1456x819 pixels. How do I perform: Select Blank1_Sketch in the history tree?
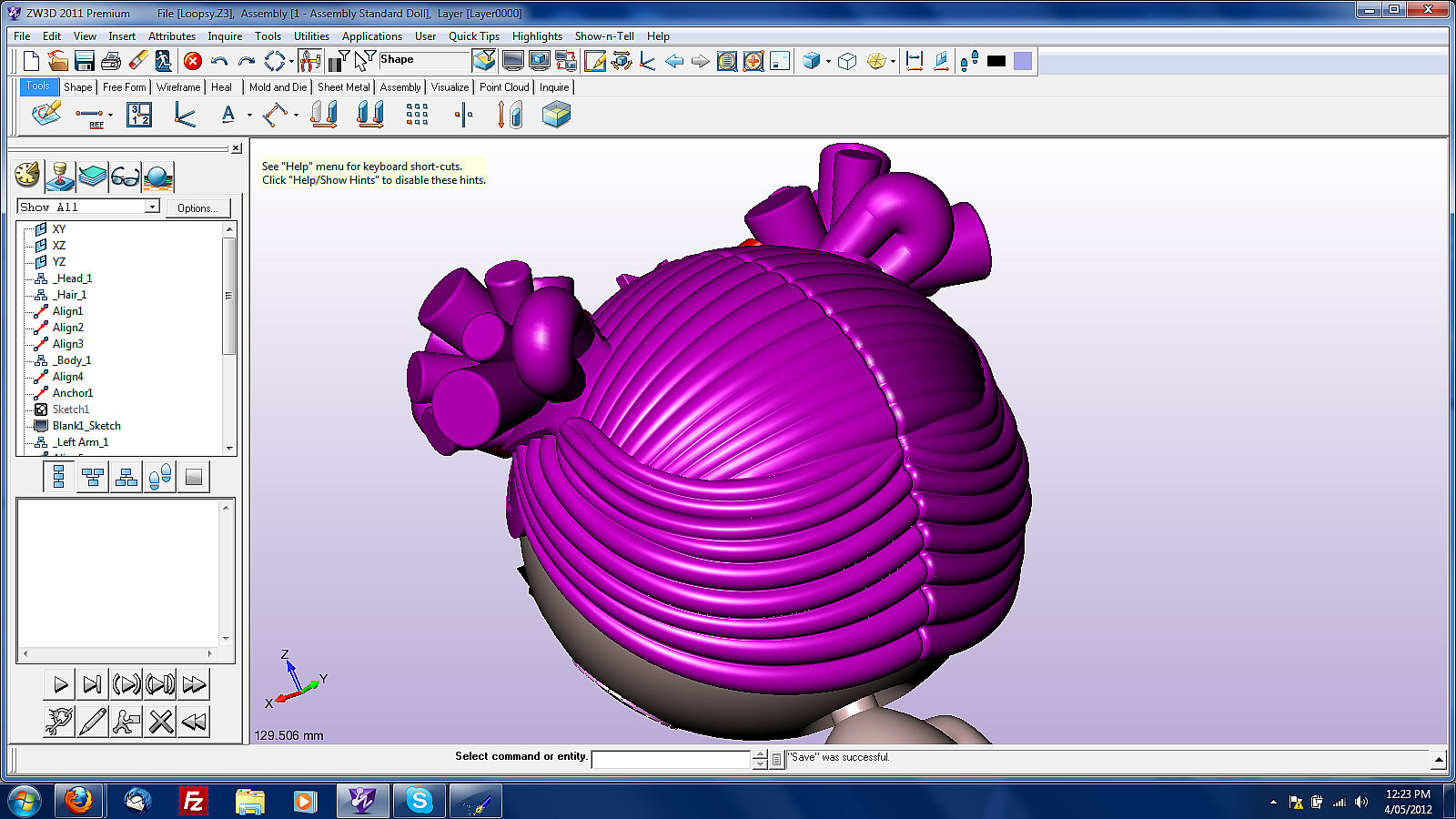point(86,426)
